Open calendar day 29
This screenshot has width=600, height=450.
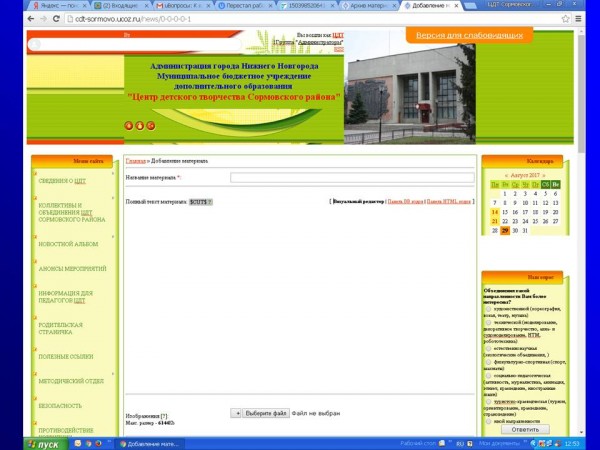tap(505, 230)
